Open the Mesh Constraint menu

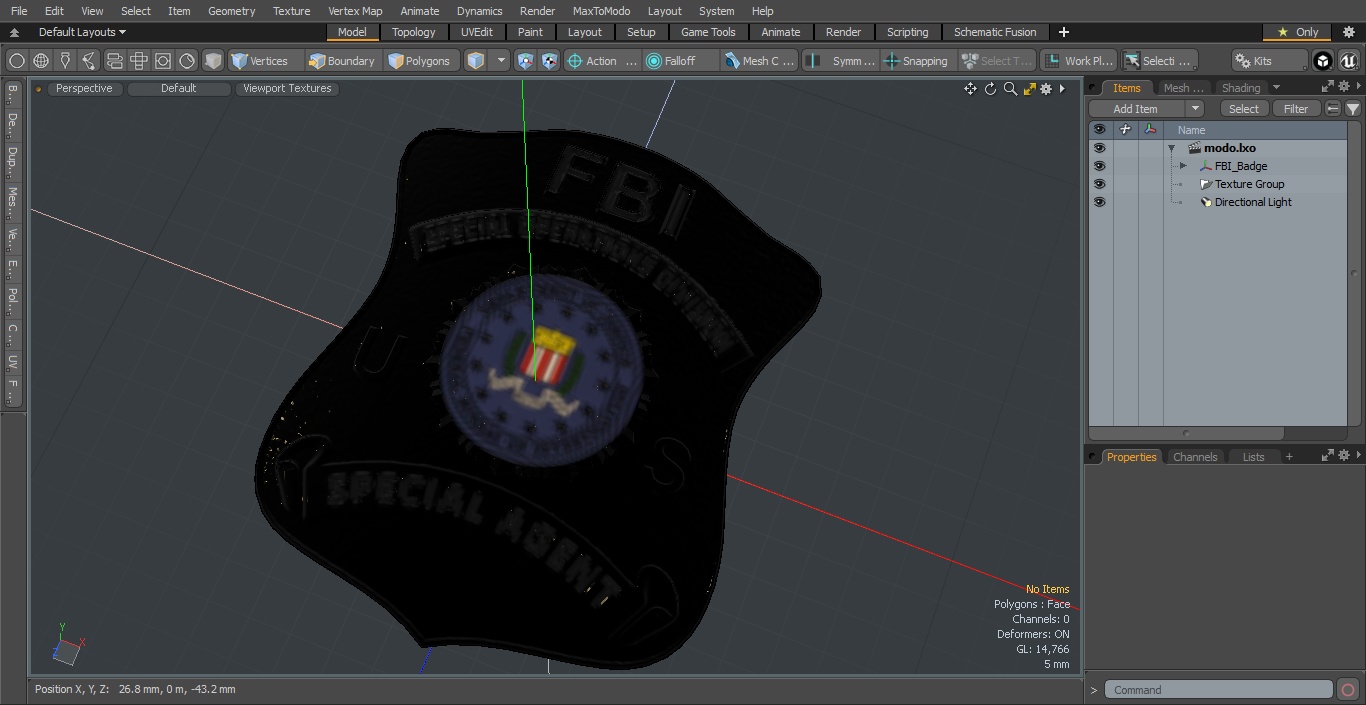point(760,61)
